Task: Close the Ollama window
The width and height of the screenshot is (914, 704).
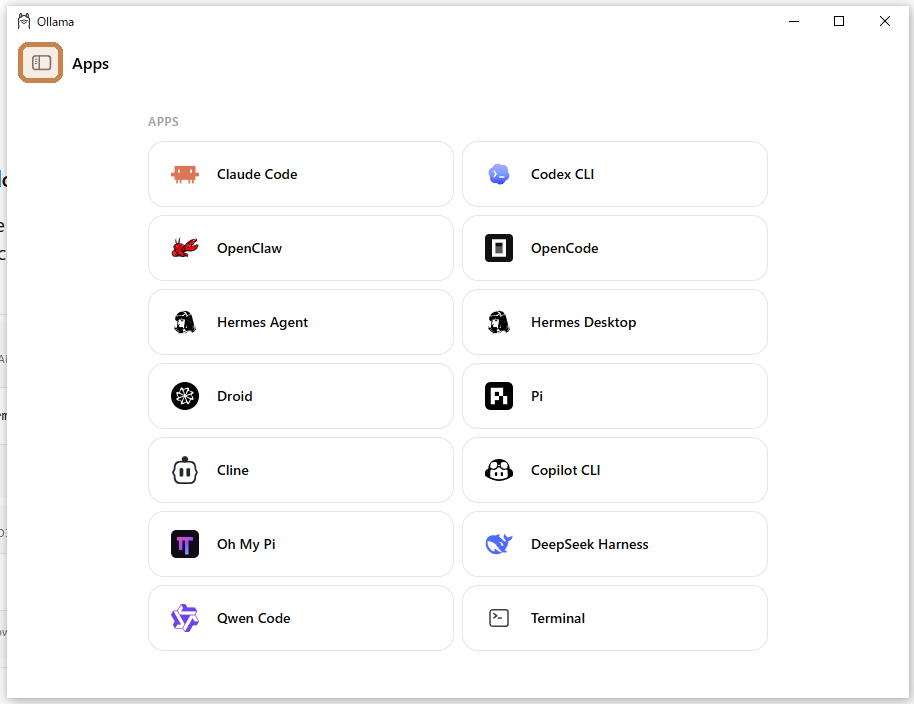Action: (884, 22)
